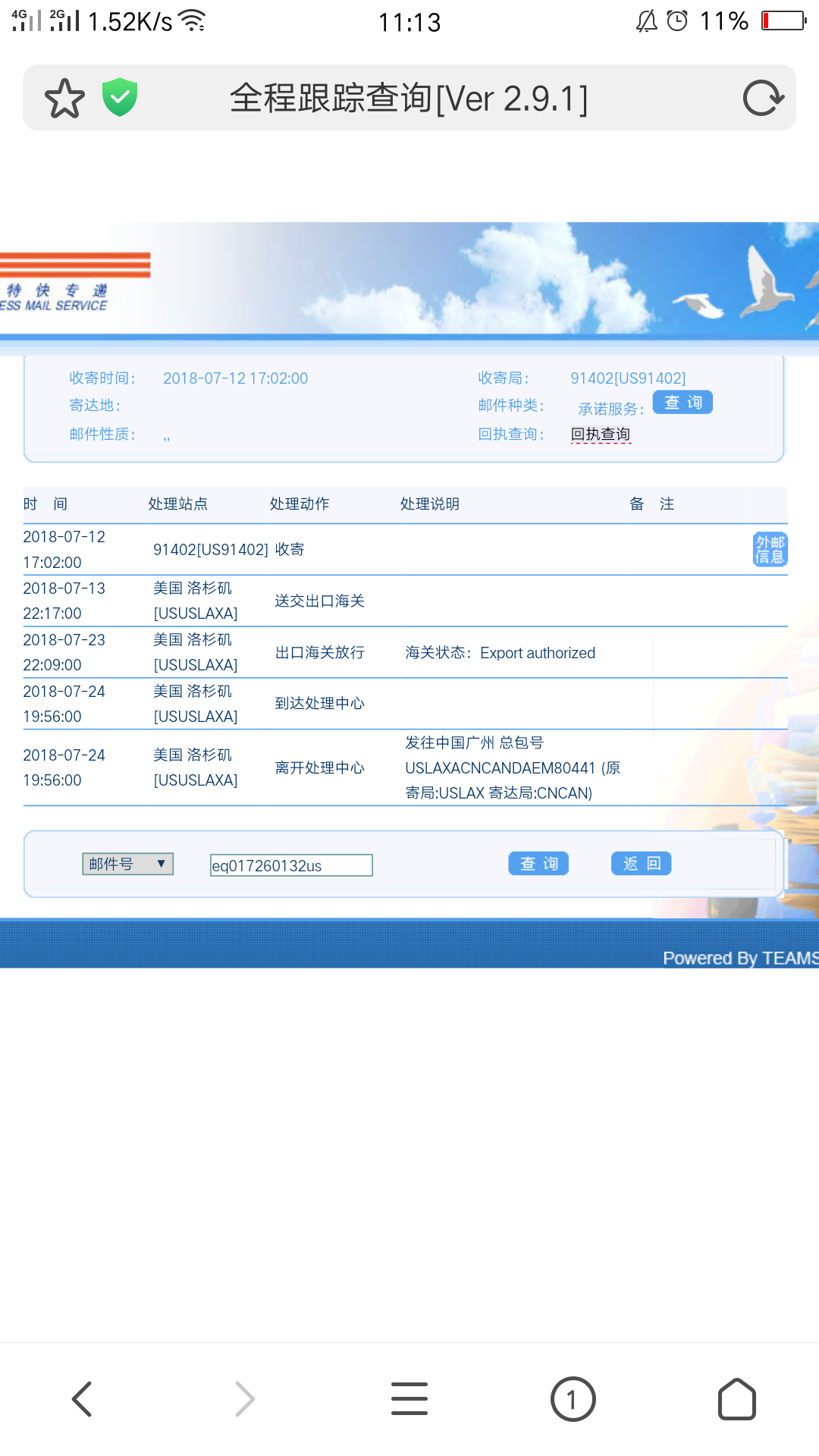The height and width of the screenshot is (1456, 819).
Task: Reload the page with the refresh icon
Action: point(763,98)
